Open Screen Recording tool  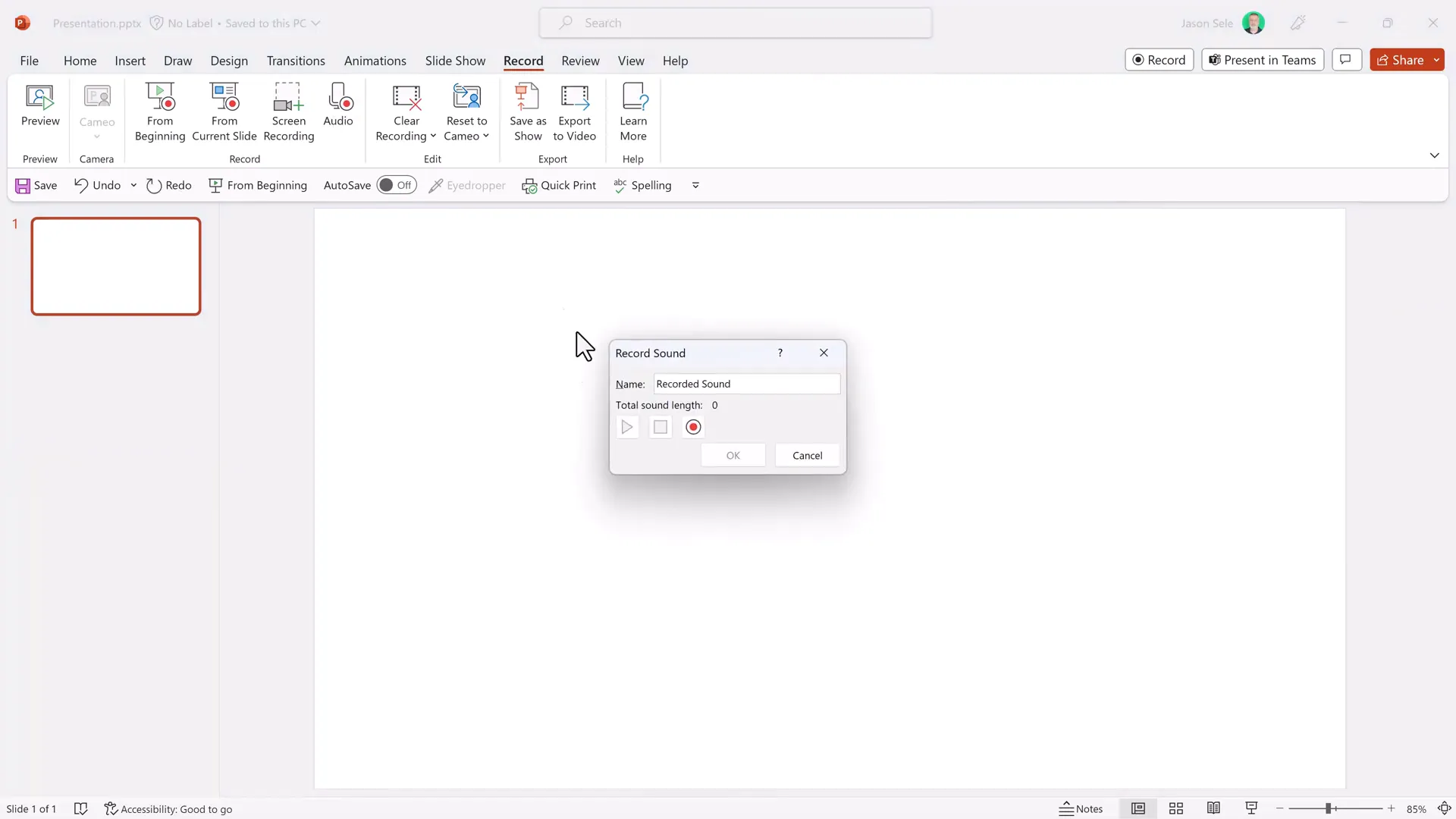coord(289,112)
